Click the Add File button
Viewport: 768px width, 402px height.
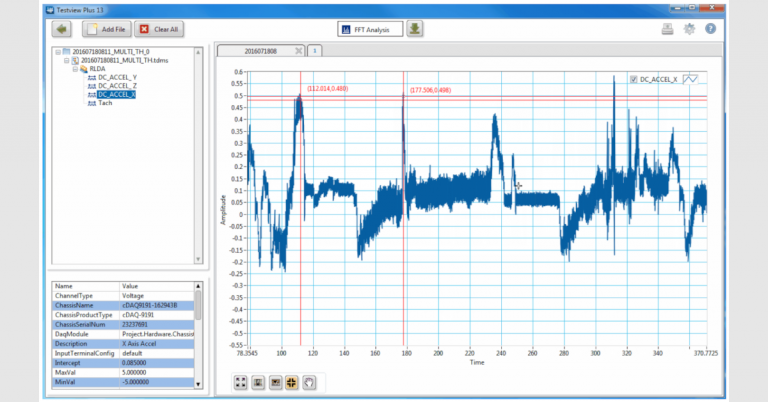point(107,29)
